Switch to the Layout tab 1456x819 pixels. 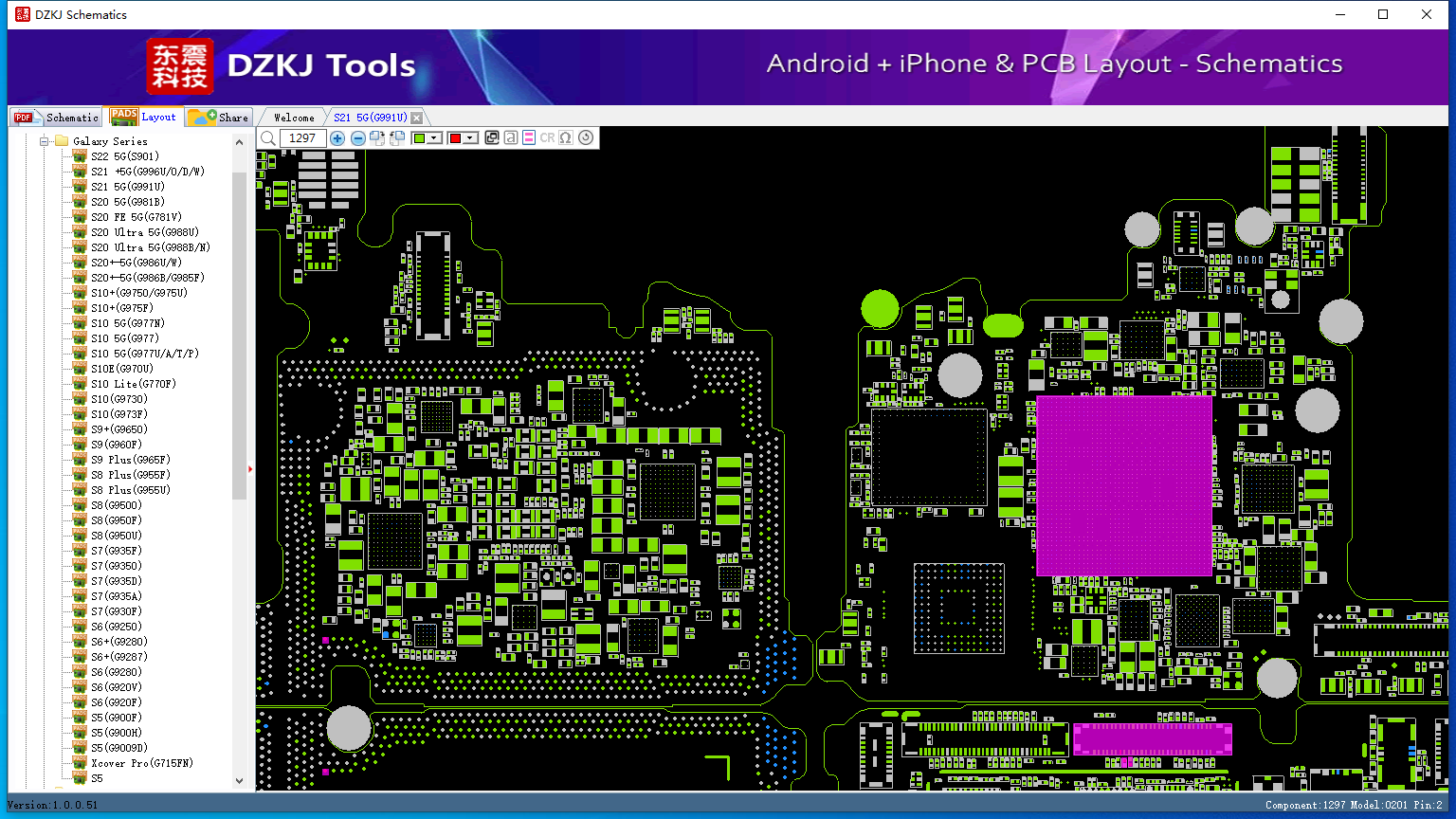143,117
